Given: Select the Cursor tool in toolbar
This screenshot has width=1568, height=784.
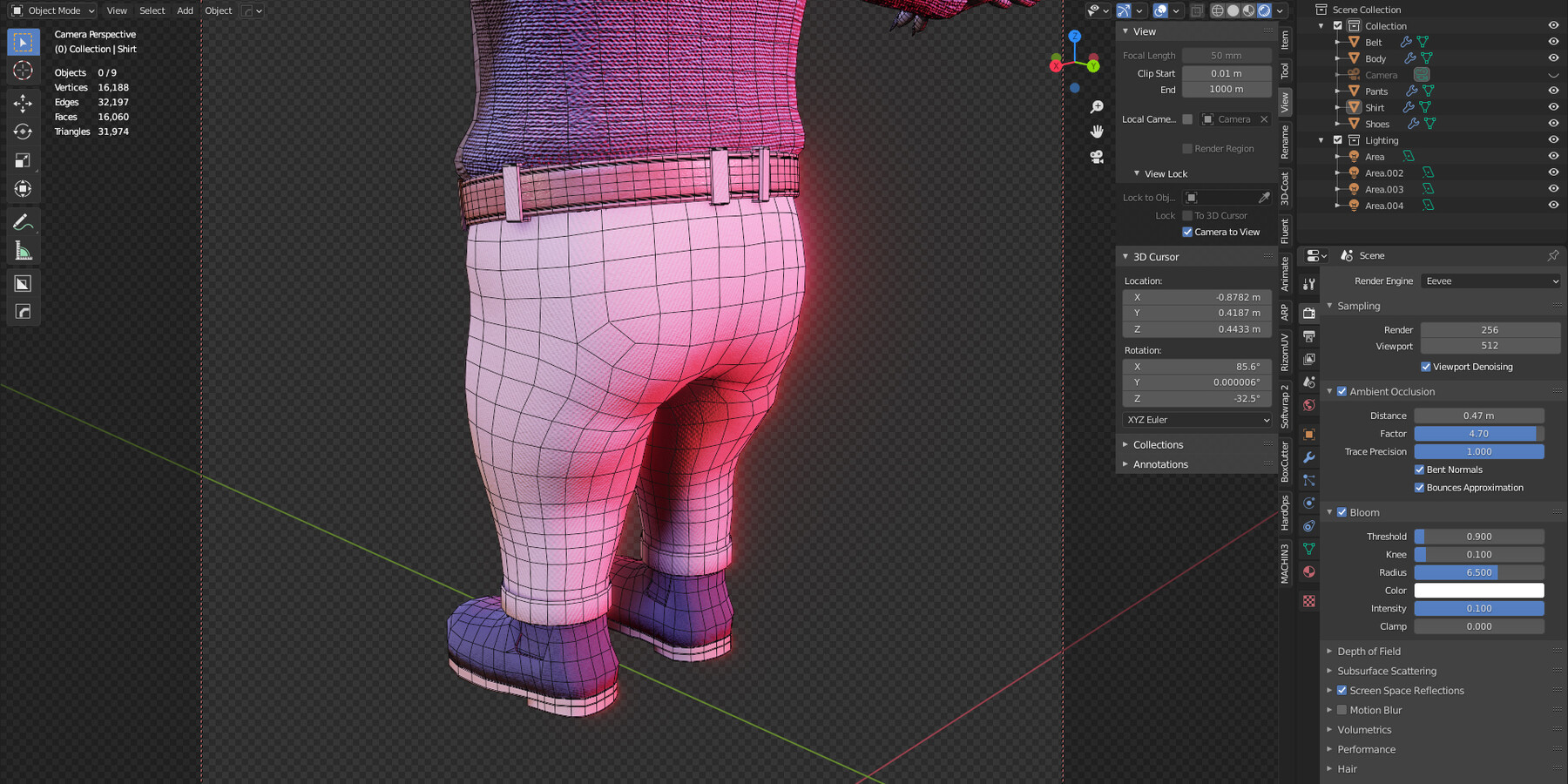Looking at the screenshot, I should tap(23, 71).
